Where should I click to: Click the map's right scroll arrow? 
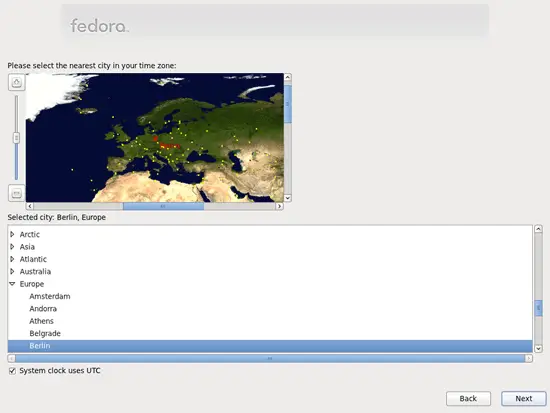280,206
